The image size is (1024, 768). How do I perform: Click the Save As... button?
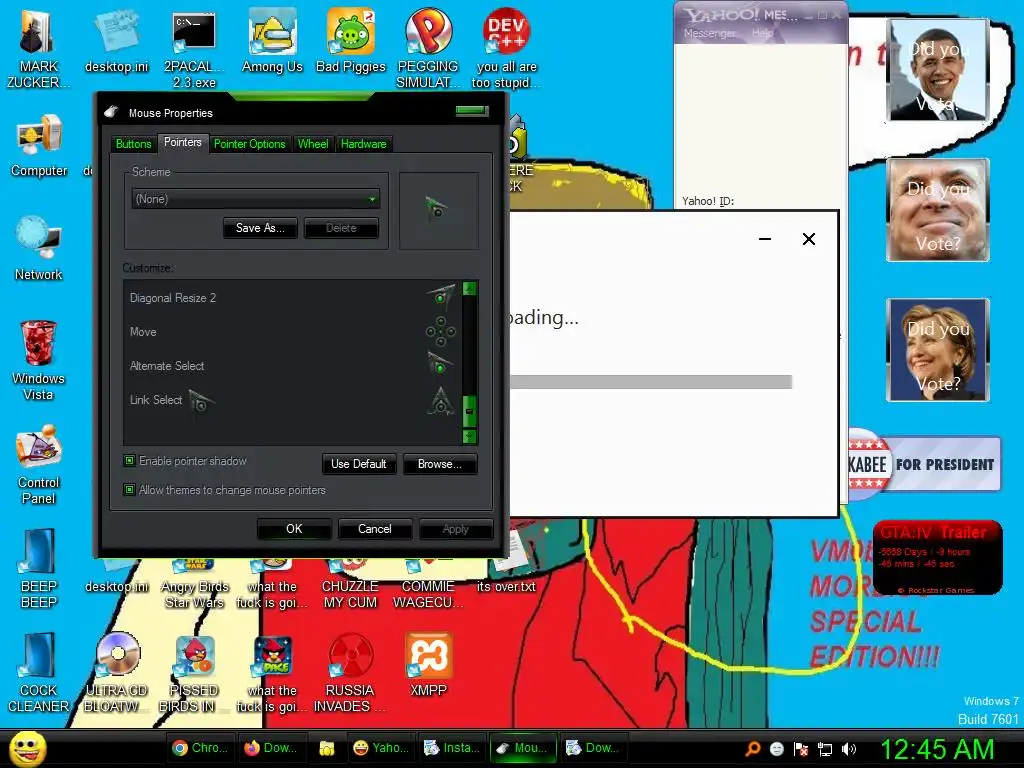tap(260, 228)
